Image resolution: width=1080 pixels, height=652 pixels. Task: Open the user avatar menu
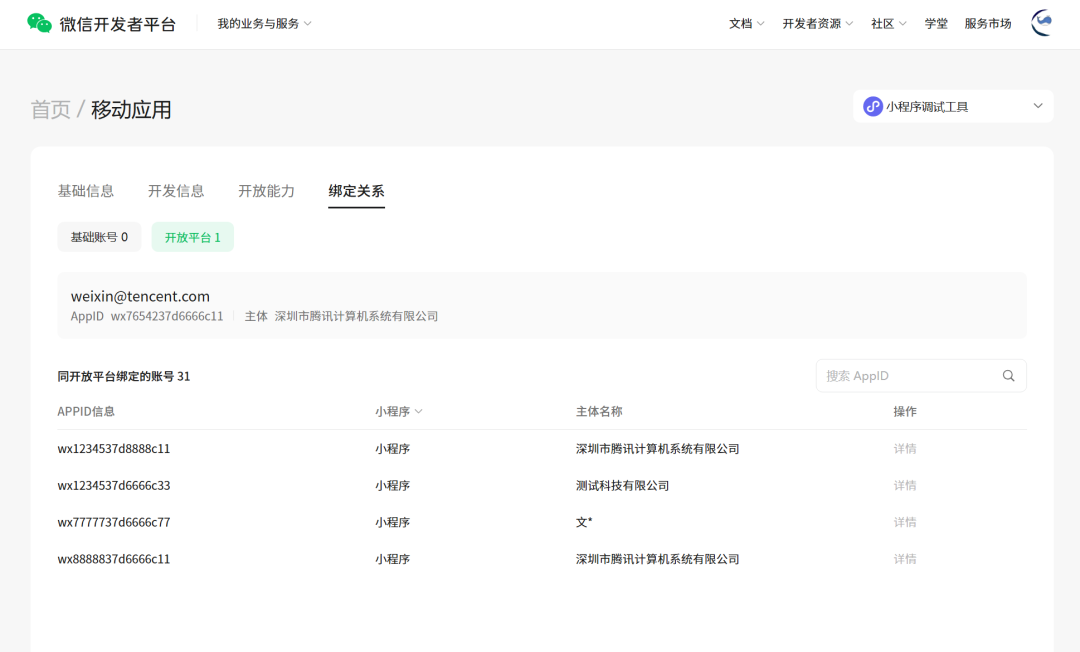point(1041,23)
